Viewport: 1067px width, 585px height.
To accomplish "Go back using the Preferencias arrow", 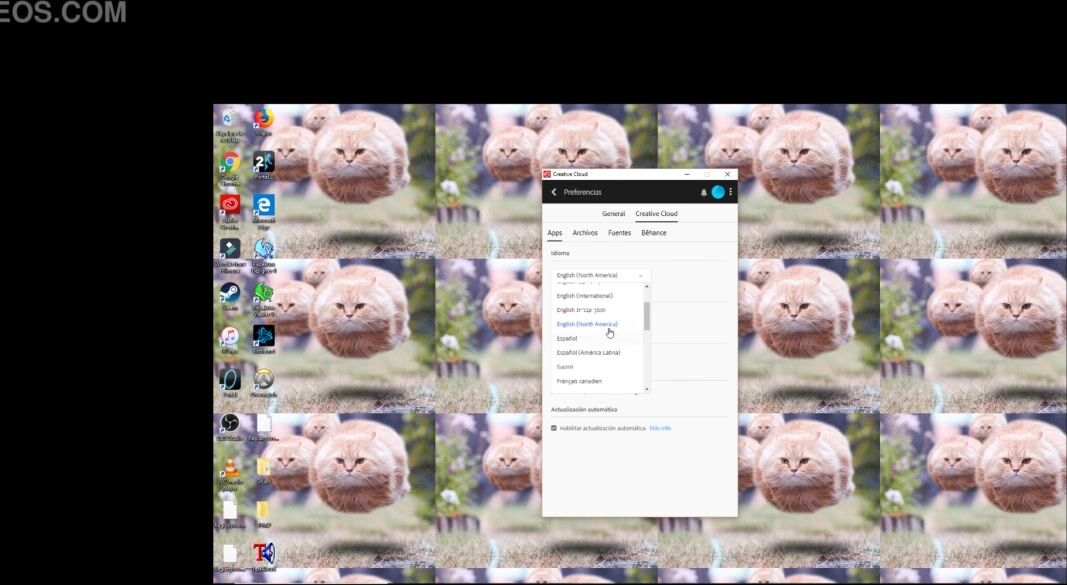I will point(554,192).
